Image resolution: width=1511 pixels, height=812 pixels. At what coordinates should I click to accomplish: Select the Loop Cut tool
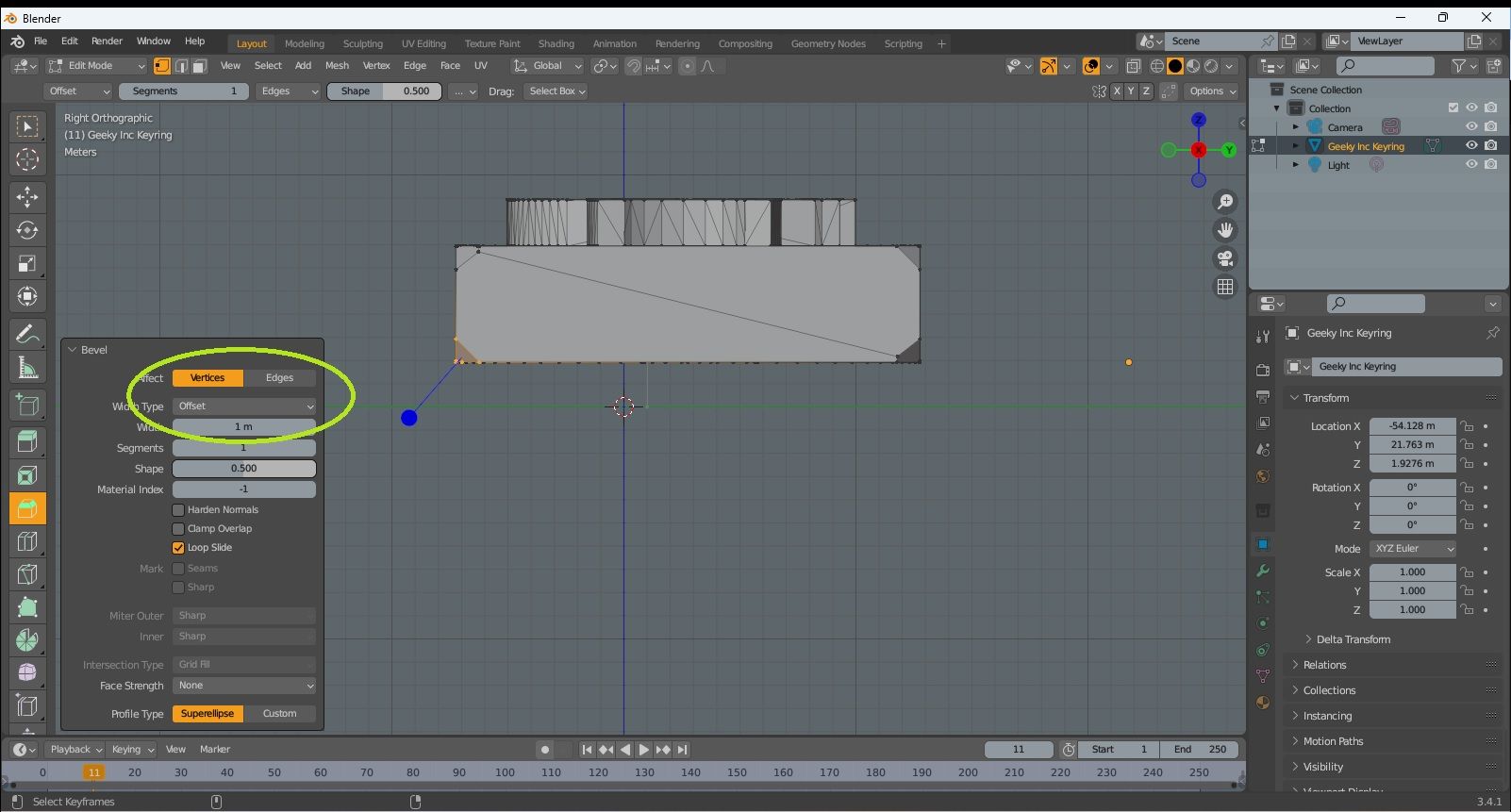point(27,541)
